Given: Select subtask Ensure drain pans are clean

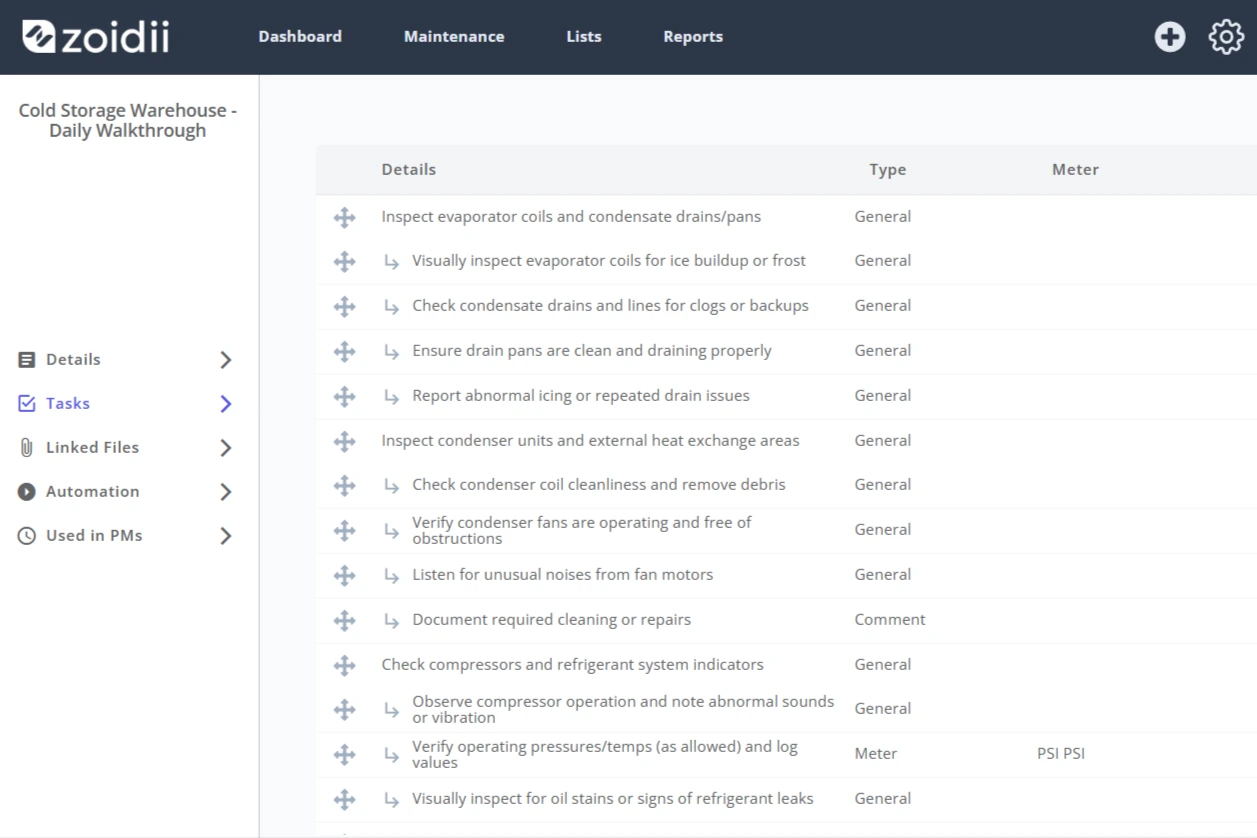Looking at the screenshot, I should coord(592,351).
